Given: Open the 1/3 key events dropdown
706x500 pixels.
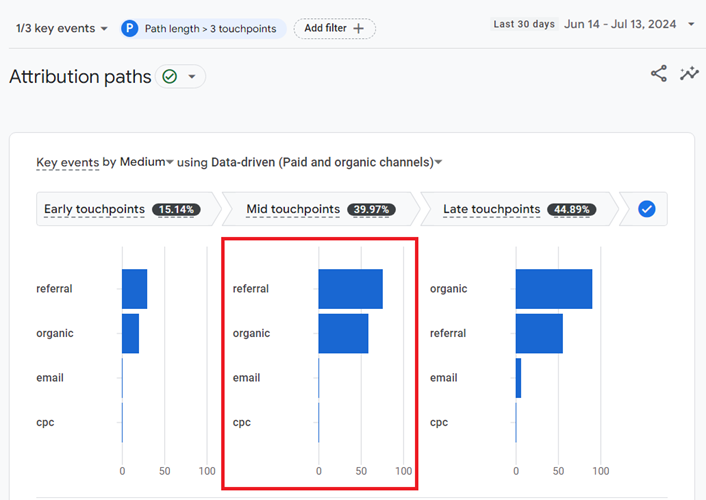Looking at the screenshot, I should pos(62,28).
